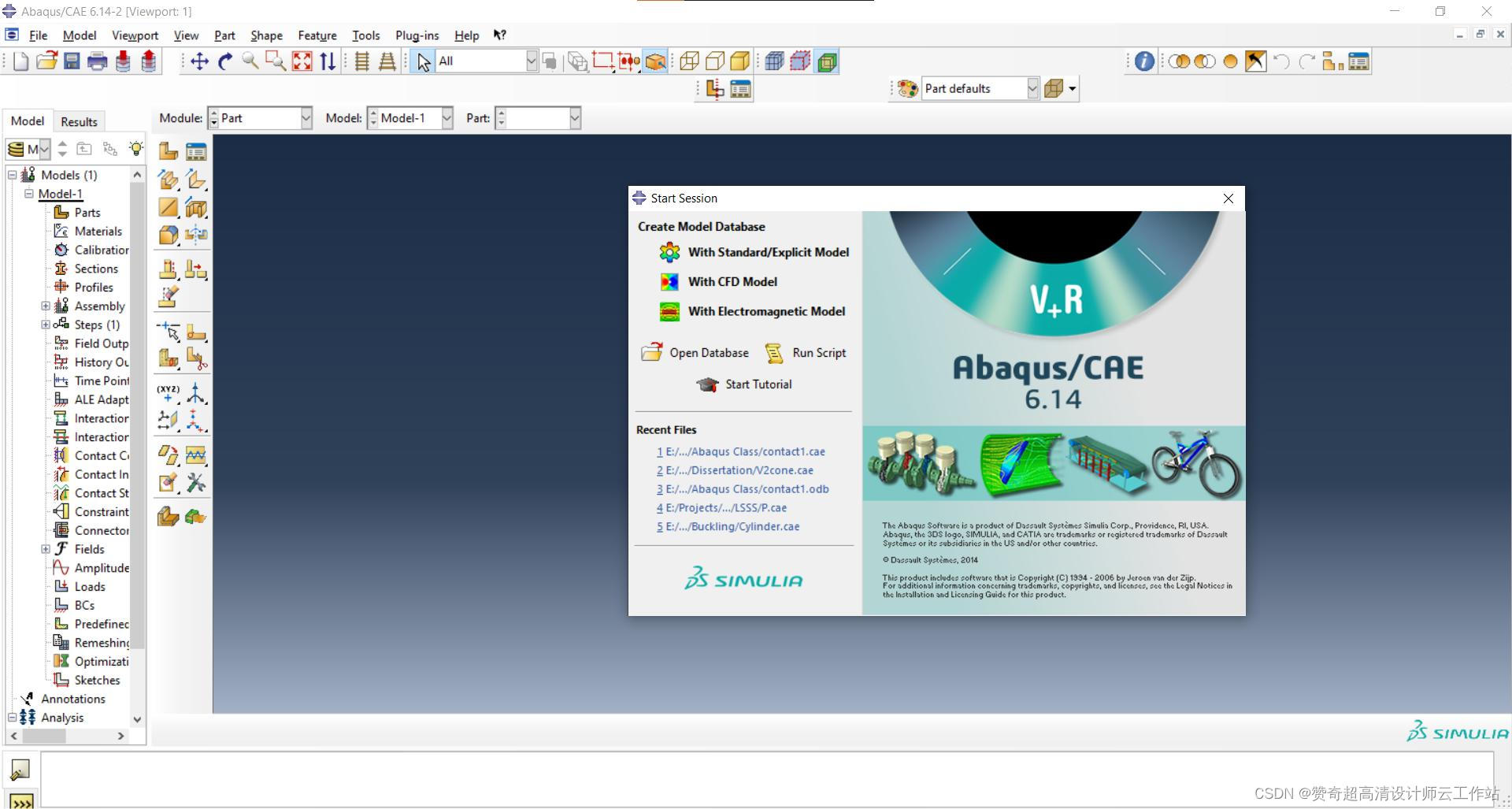Open the Print dialog icon
This screenshot has width=1512, height=809.
coord(97,61)
